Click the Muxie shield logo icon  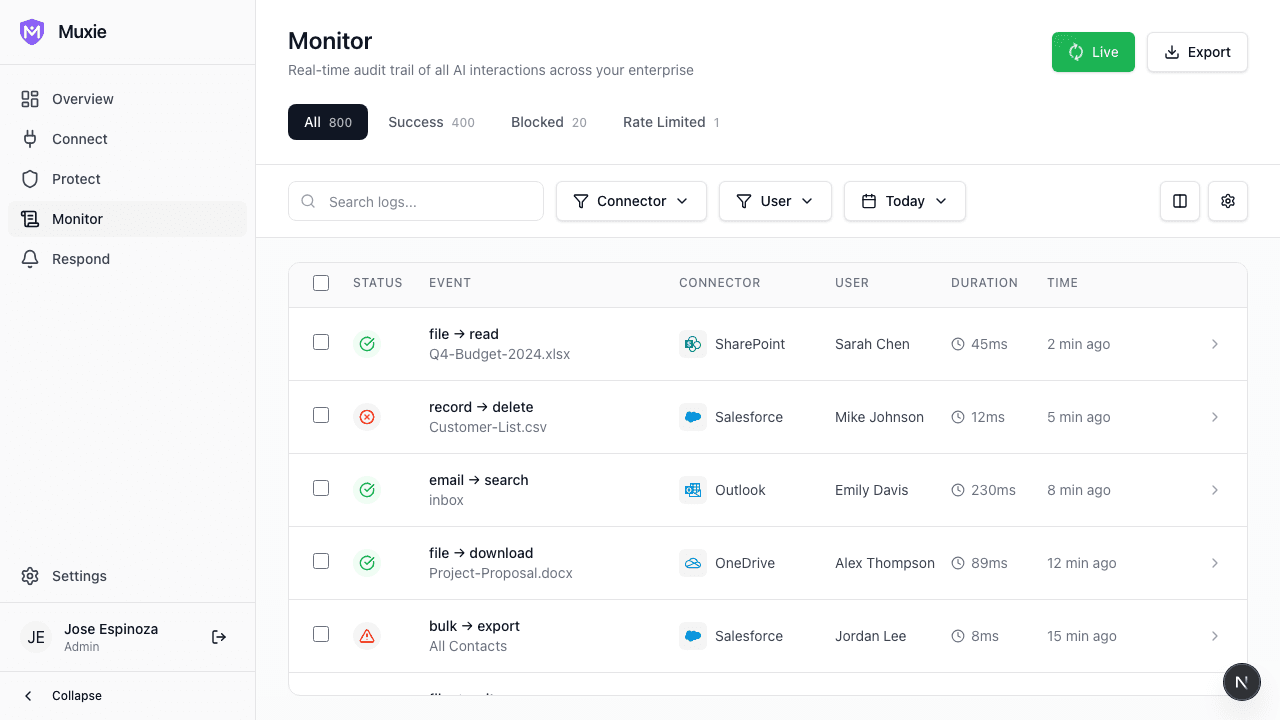coord(32,32)
